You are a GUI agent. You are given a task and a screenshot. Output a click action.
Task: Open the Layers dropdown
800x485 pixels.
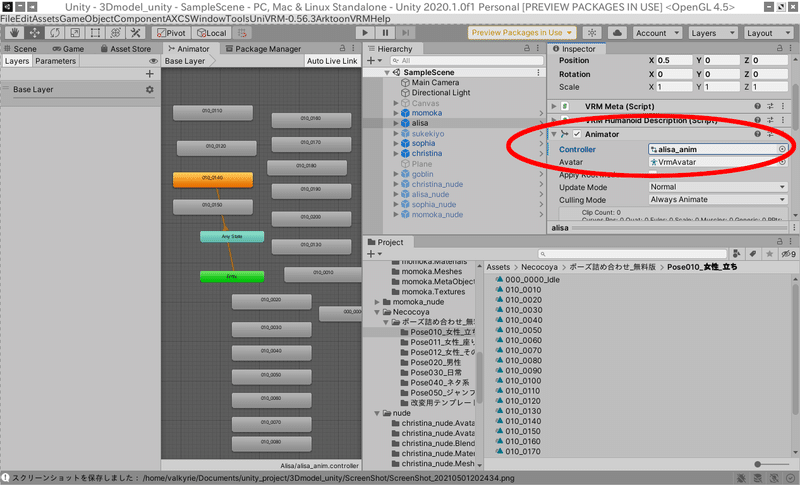[x=713, y=33]
